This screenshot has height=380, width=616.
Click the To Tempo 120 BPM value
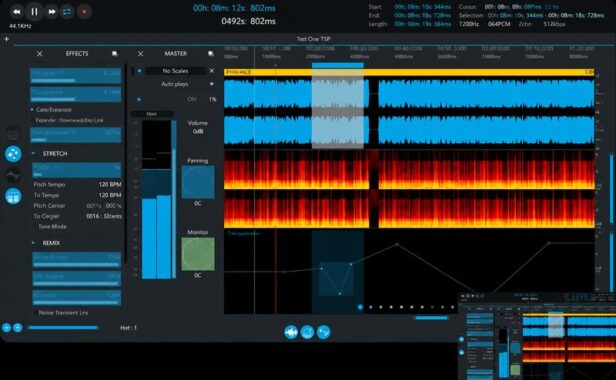(110, 195)
